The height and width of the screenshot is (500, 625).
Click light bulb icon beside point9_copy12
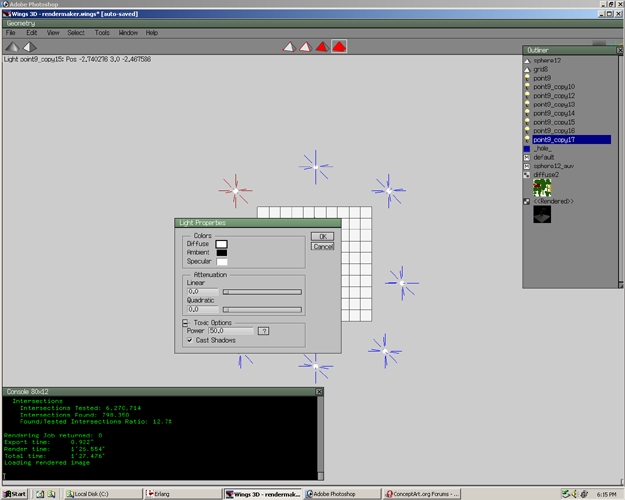(x=527, y=96)
